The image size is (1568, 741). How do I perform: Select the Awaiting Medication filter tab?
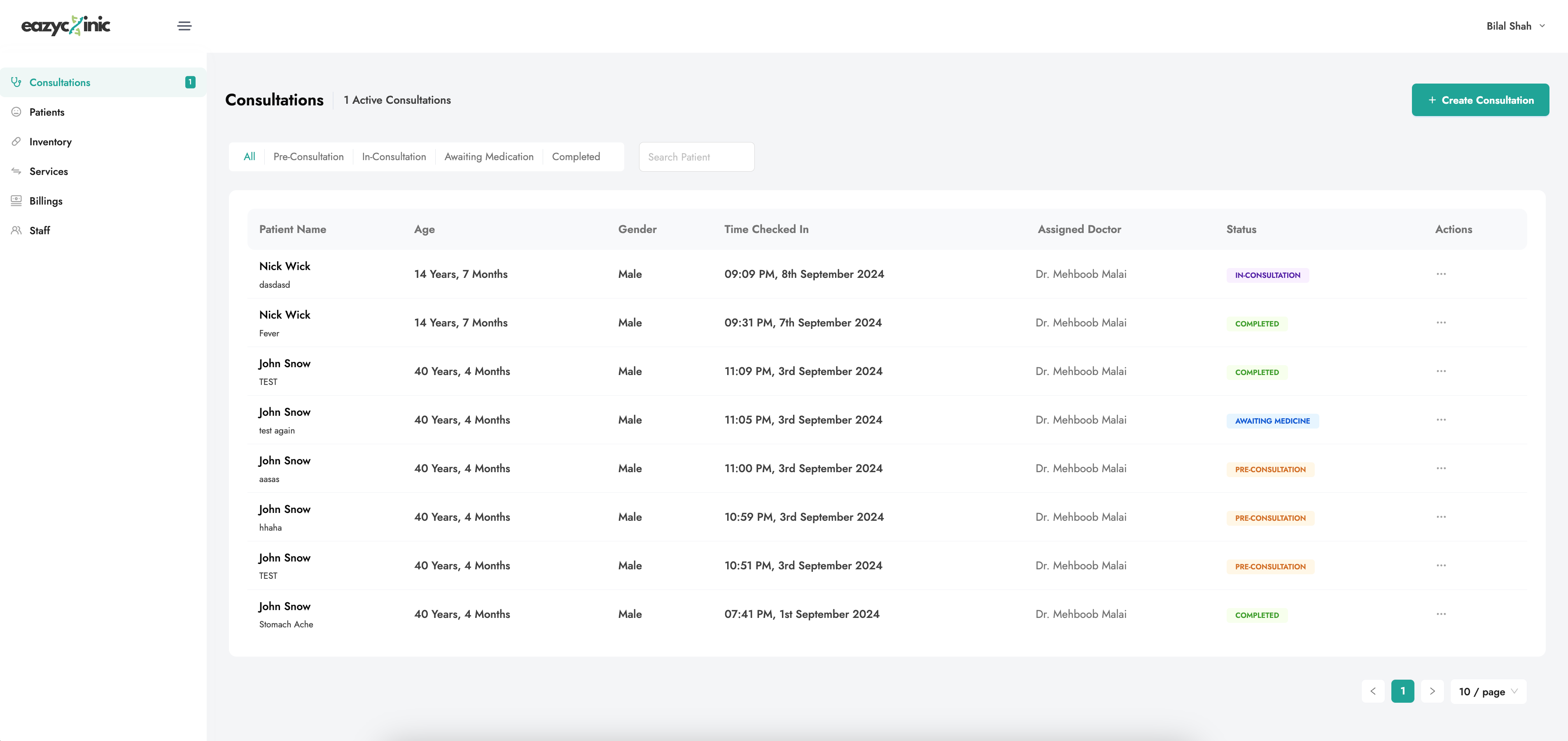point(489,156)
